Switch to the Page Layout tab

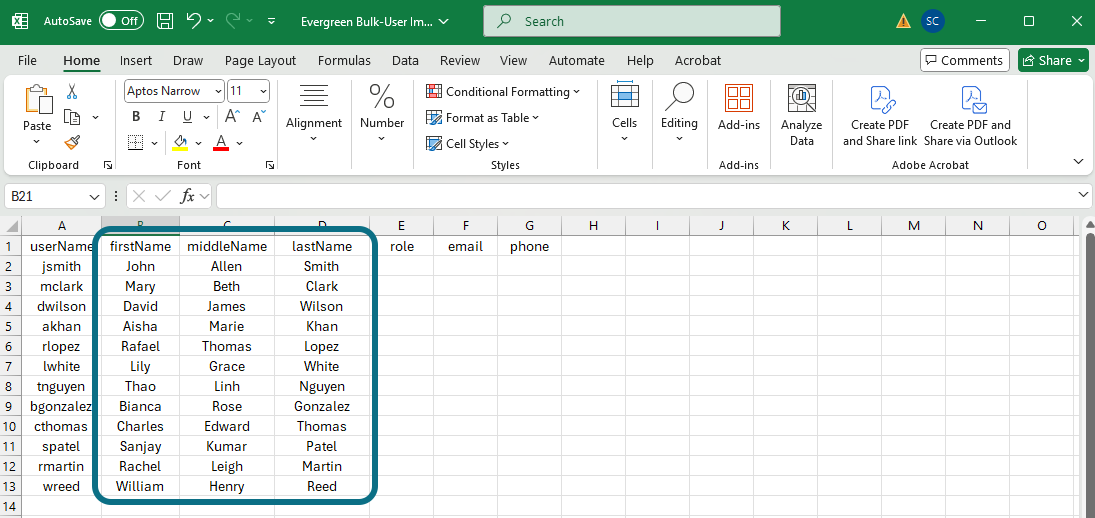coord(260,61)
